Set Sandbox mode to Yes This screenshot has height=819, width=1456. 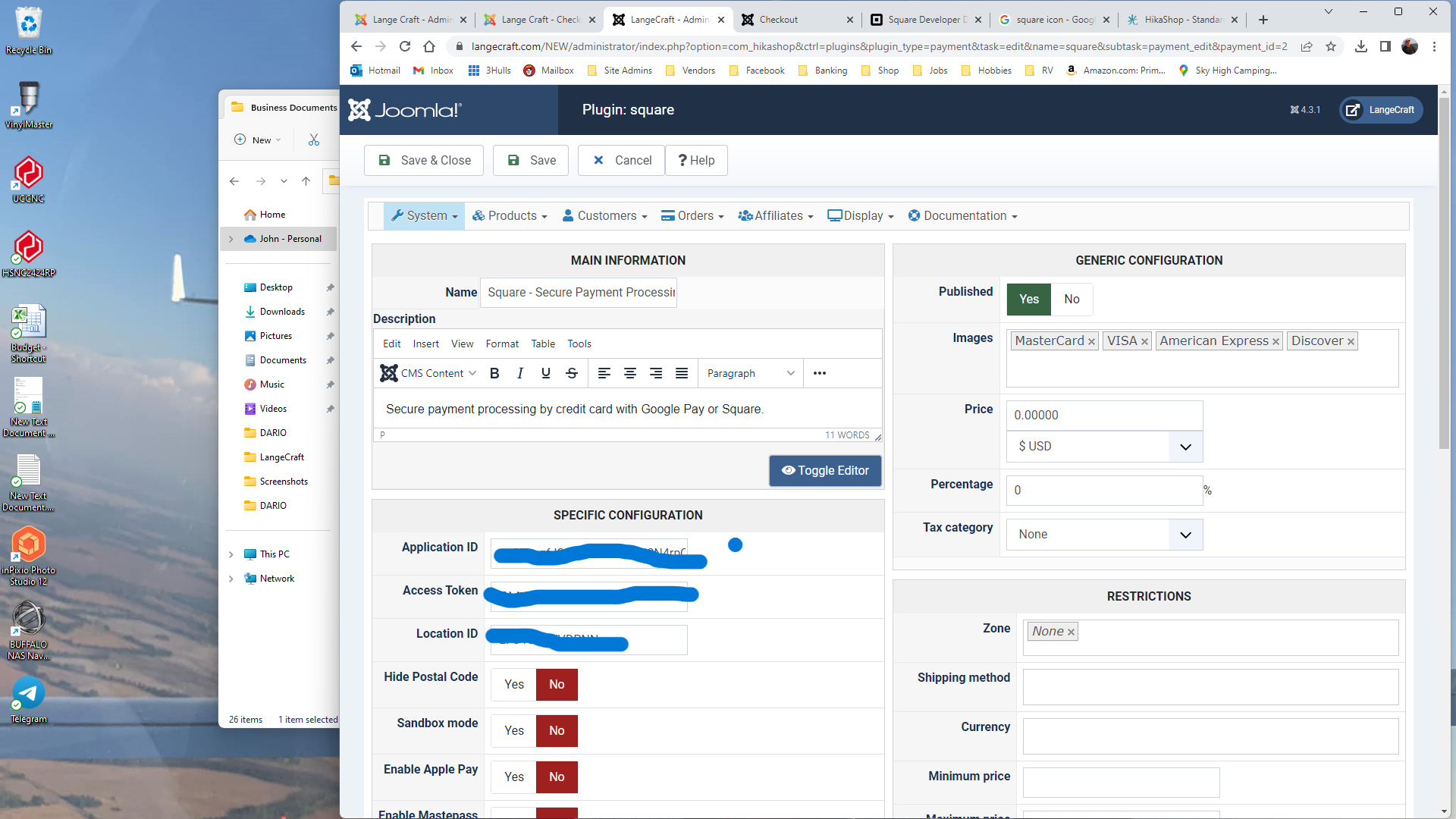(x=514, y=730)
